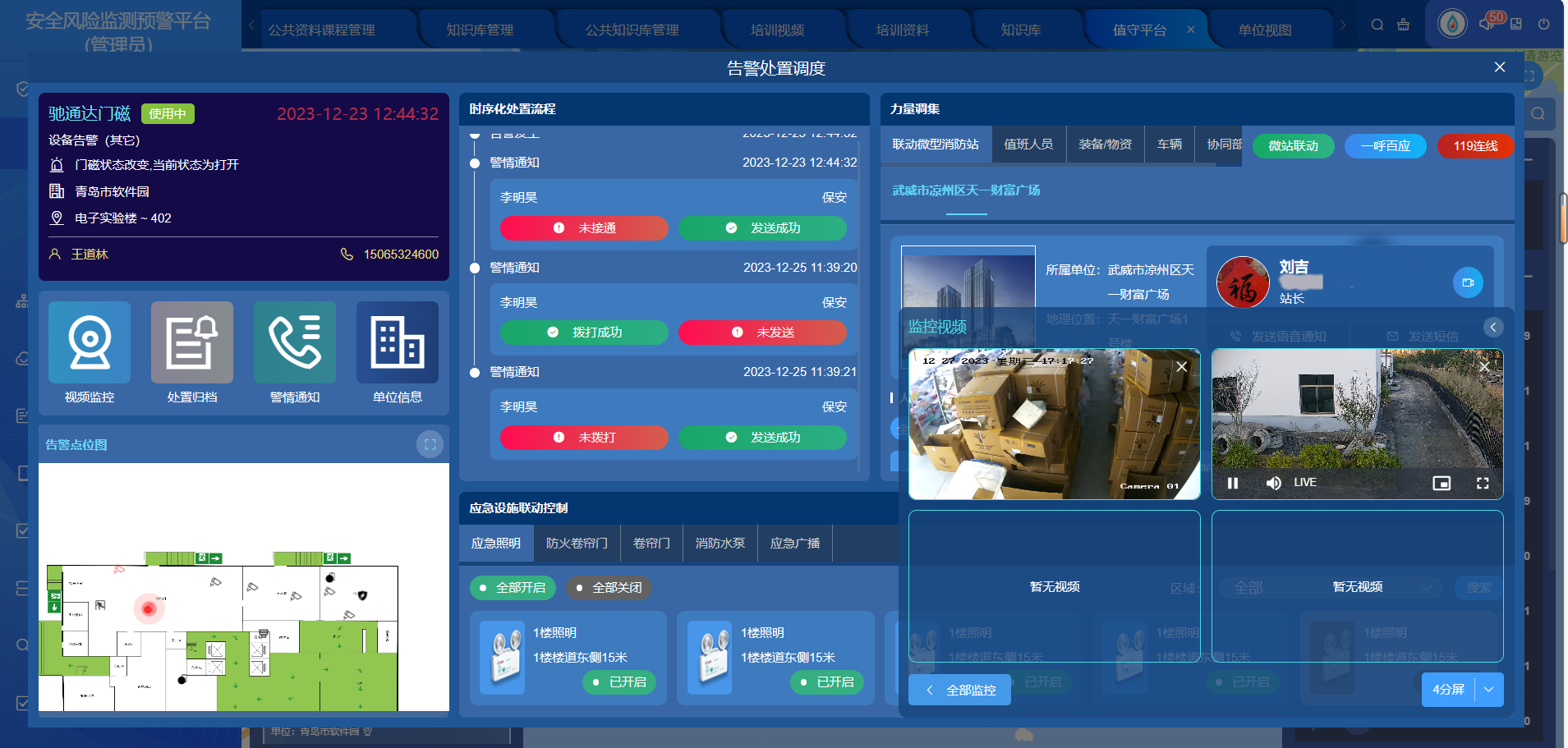Turn off all lights with 全部关闭
This screenshot has height=748, width=1568.
[609, 588]
